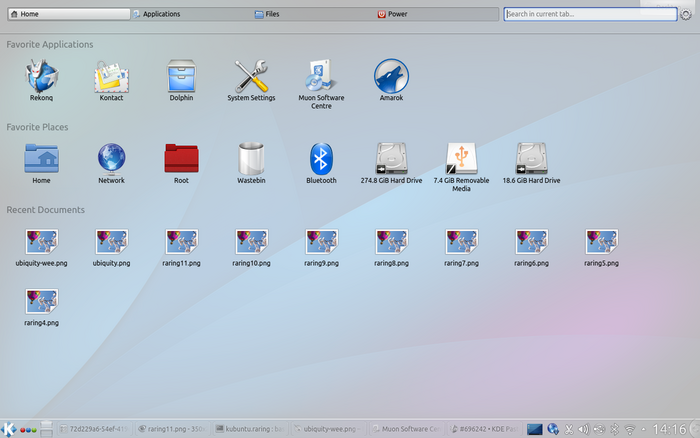Open the red Root folder

point(181,160)
